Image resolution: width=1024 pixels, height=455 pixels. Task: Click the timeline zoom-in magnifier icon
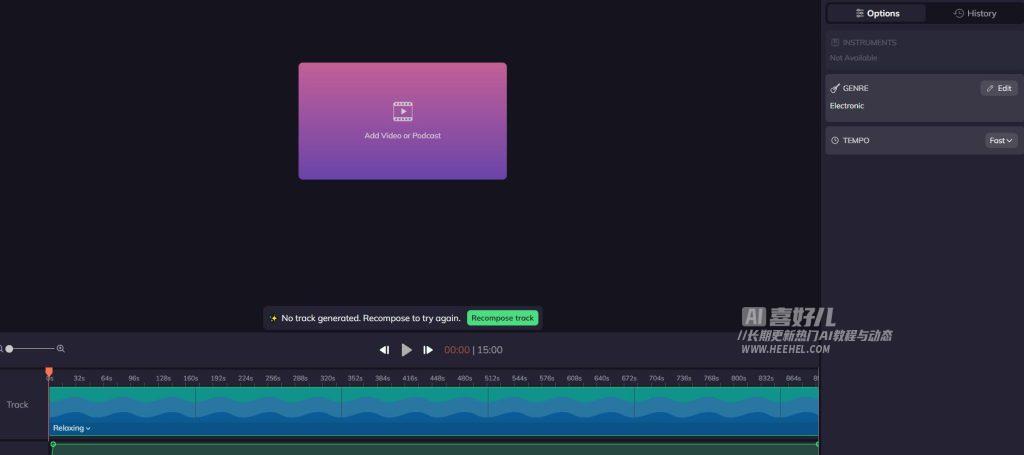coord(61,349)
